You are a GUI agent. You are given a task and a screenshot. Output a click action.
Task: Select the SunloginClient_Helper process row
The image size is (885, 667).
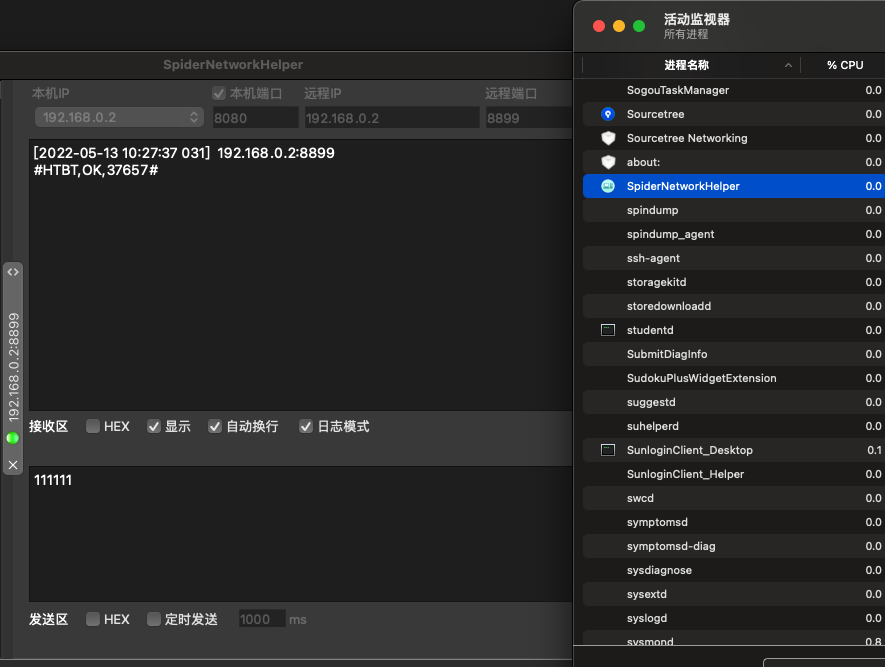click(x=734, y=474)
